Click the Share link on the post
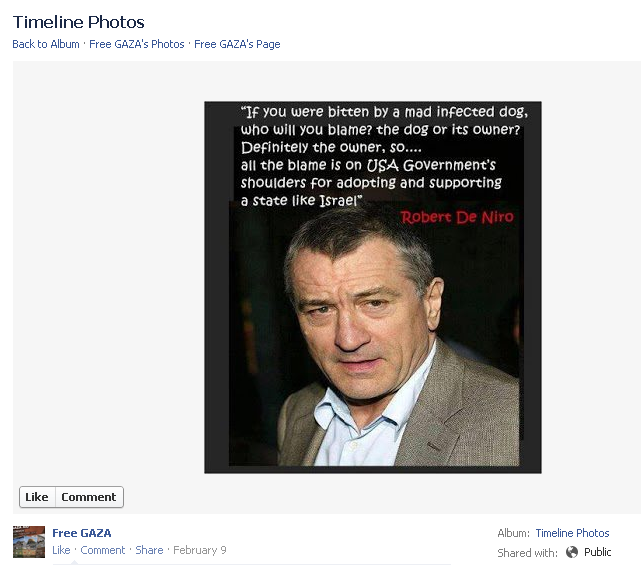The image size is (641, 565). (149, 550)
